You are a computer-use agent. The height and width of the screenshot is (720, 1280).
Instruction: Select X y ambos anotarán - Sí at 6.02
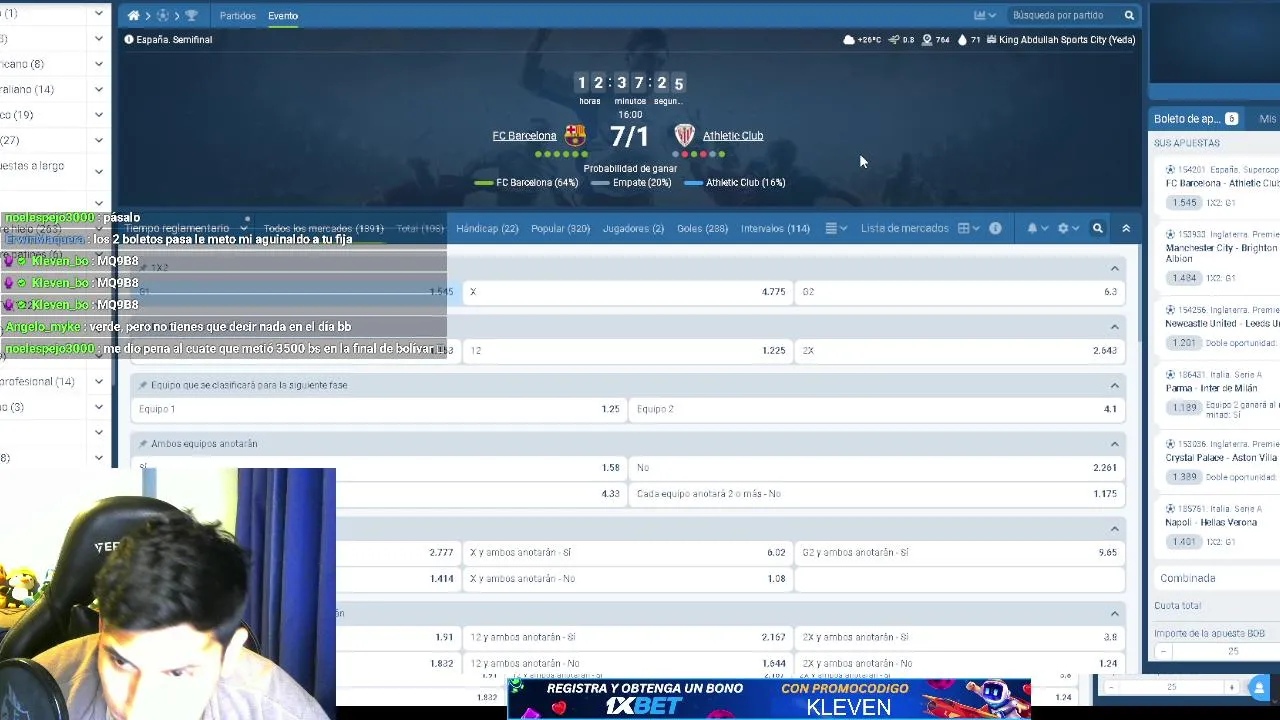(x=628, y=553)
